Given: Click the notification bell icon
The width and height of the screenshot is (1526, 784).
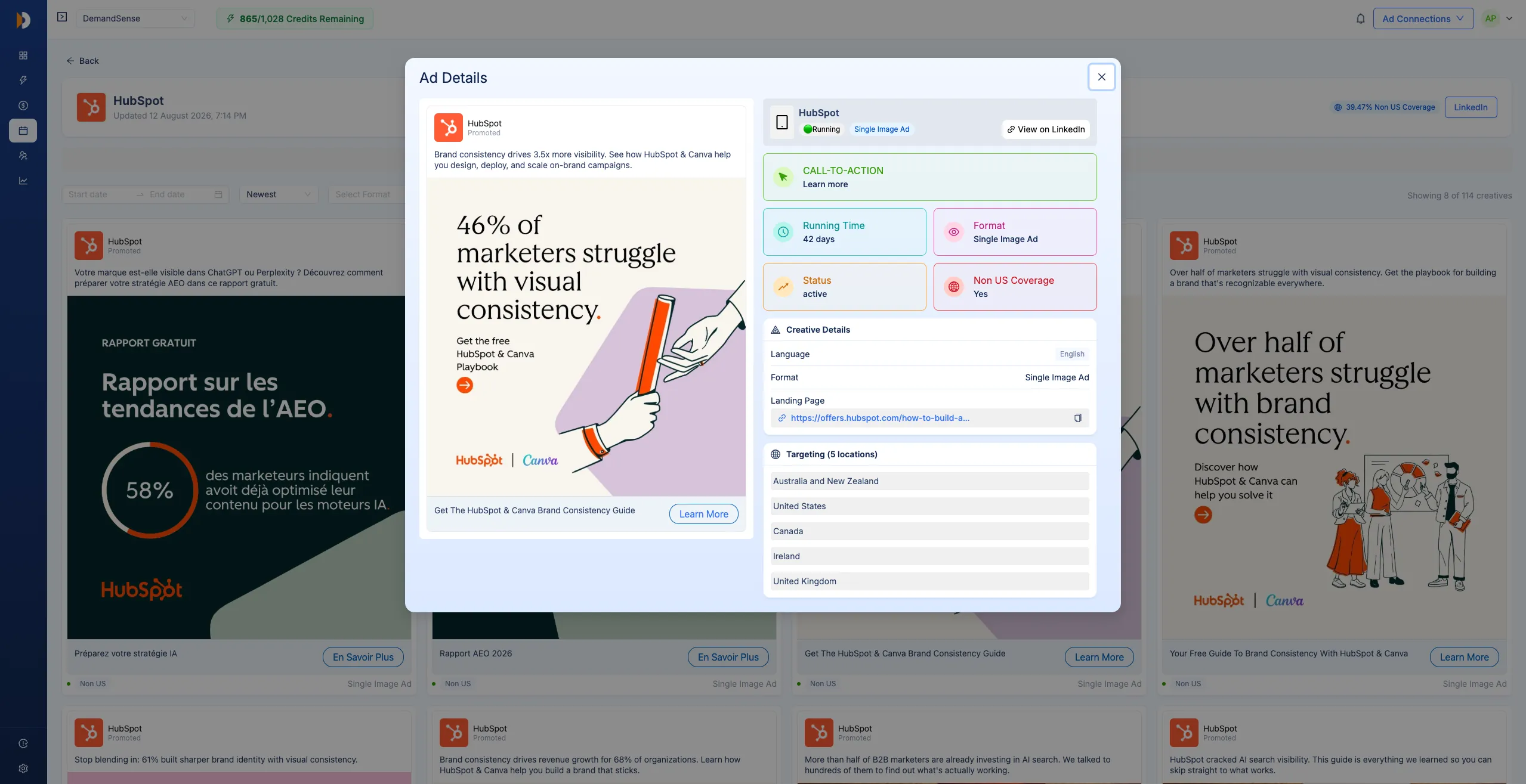Looking at the screenshot, I should tap(1360, 18).
